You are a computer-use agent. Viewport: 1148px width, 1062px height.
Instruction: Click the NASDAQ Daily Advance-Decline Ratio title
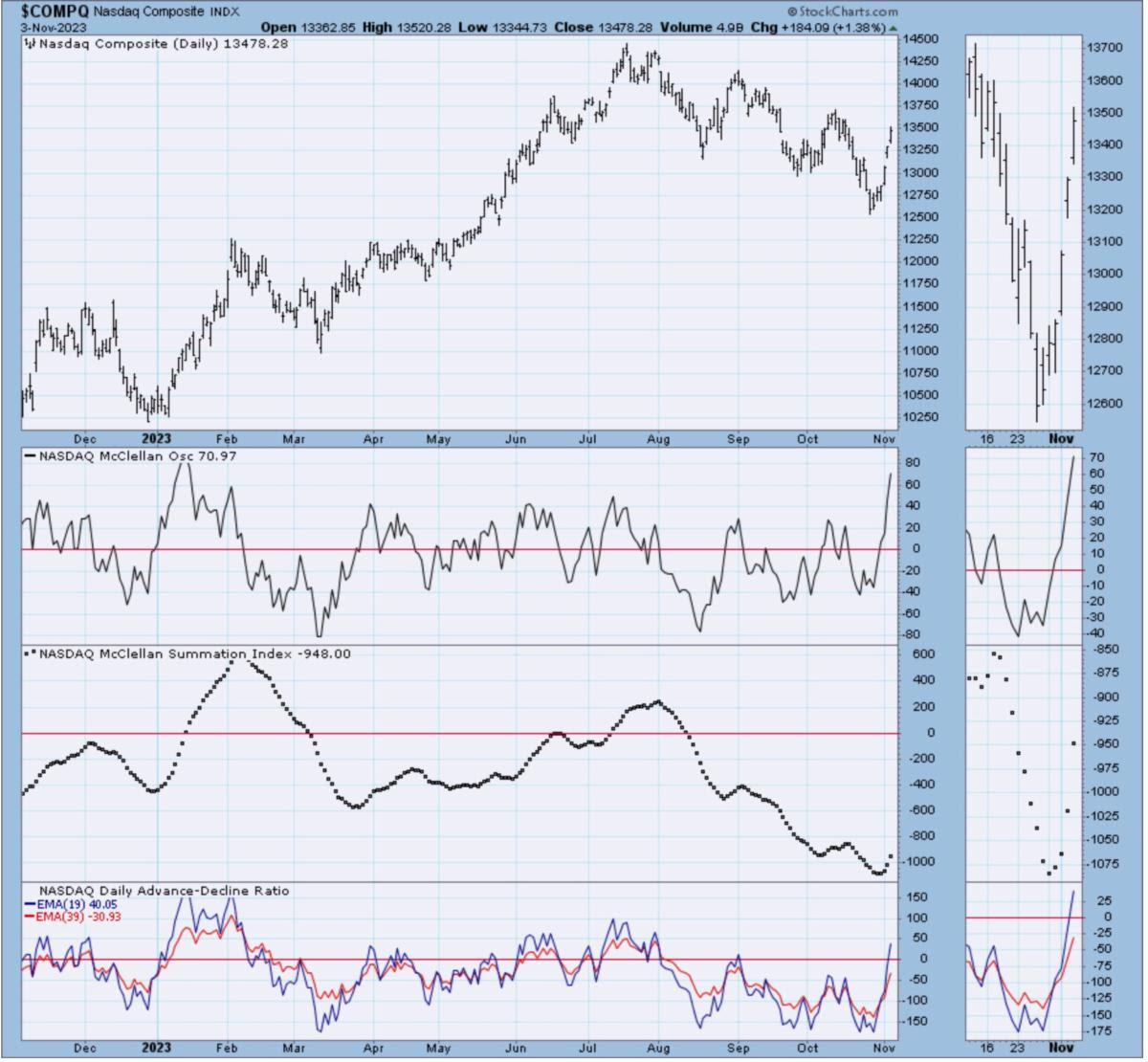point(164,891)
